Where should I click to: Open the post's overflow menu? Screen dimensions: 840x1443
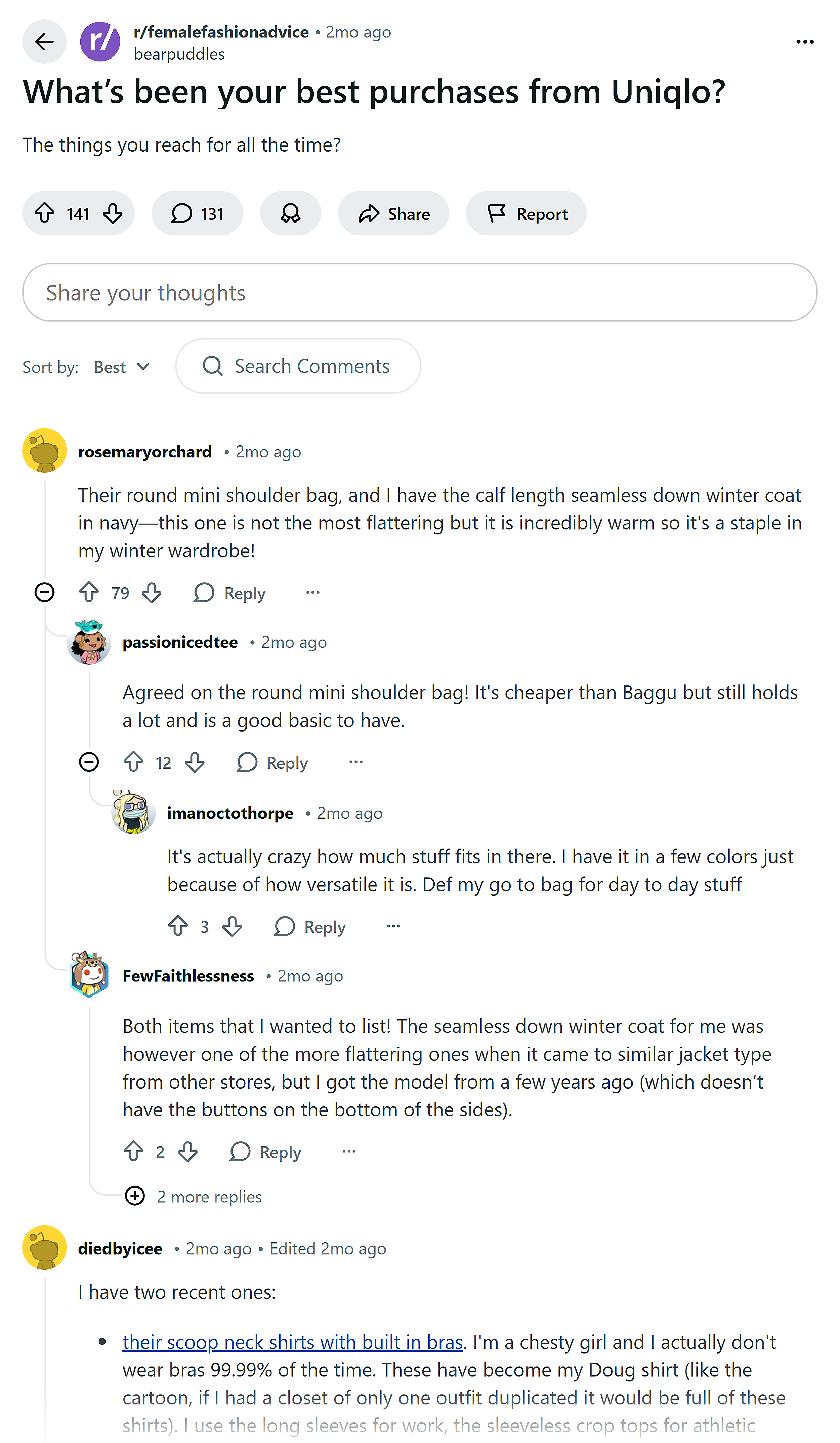click(805, 42)
